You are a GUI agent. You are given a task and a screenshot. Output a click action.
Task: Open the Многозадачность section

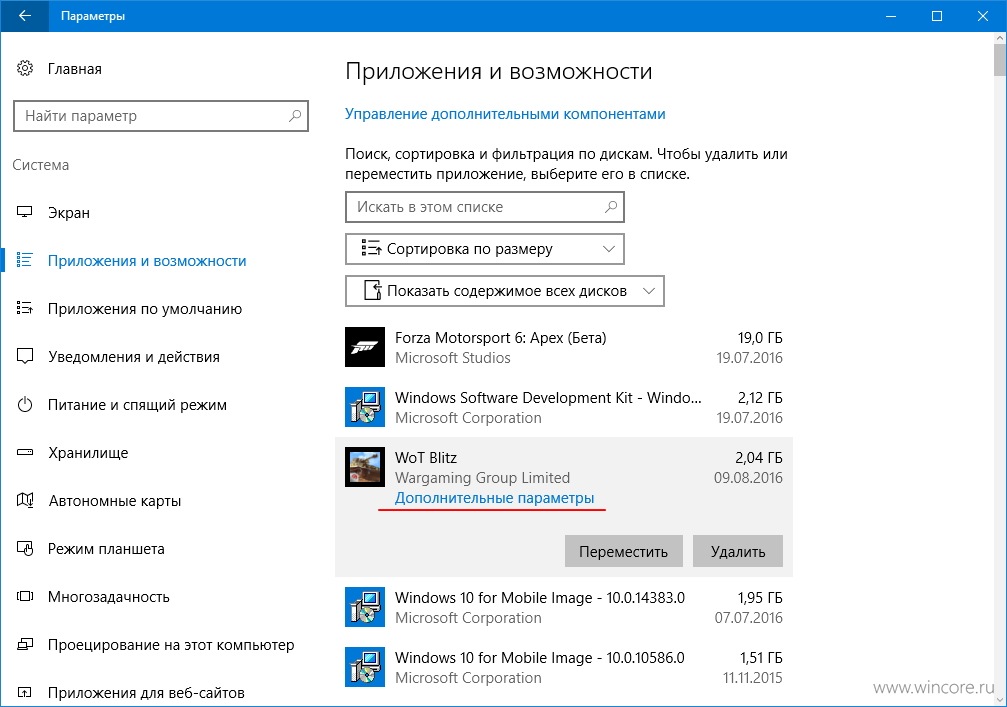(109, 597)
